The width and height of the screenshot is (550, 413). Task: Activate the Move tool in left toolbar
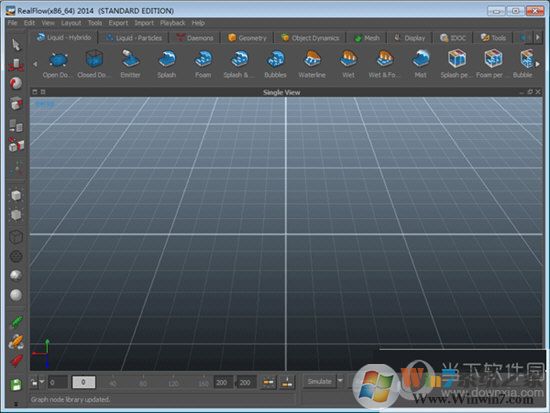[x=16, y=65]
